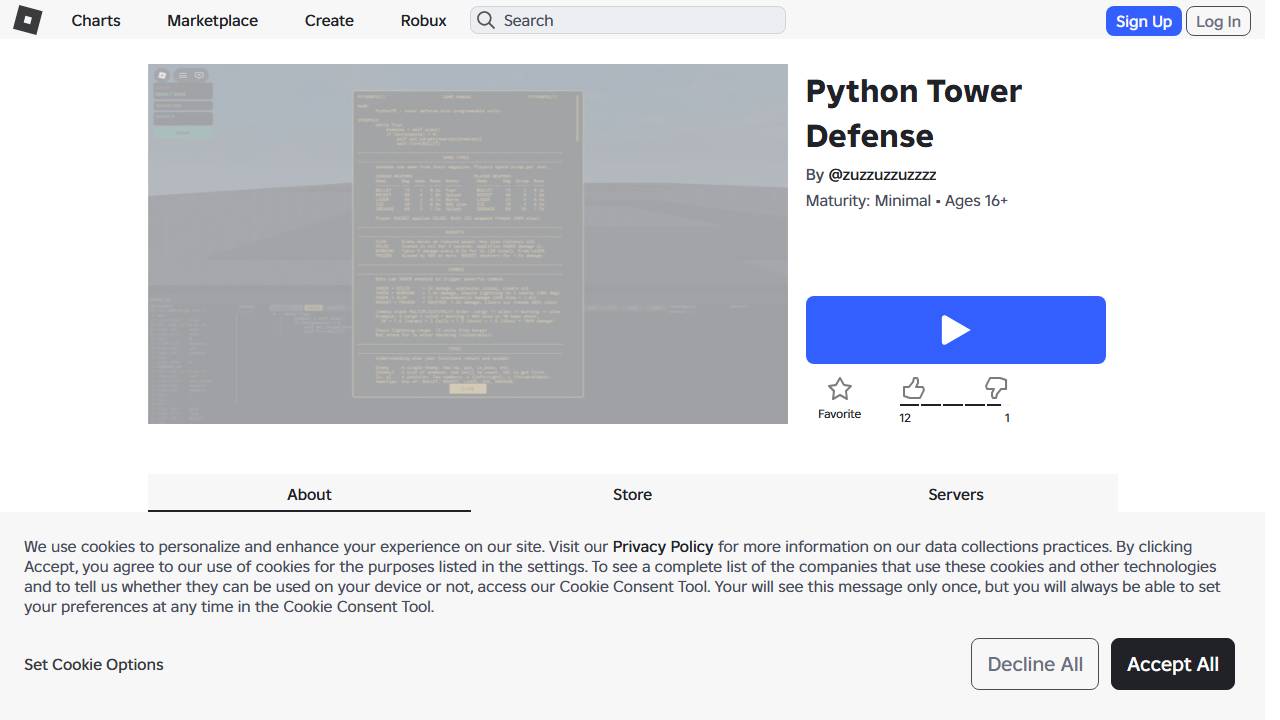Screen dimensions: 1280x720
Task: Dislike the game with thumbs down
Action: tap(995, 388)
